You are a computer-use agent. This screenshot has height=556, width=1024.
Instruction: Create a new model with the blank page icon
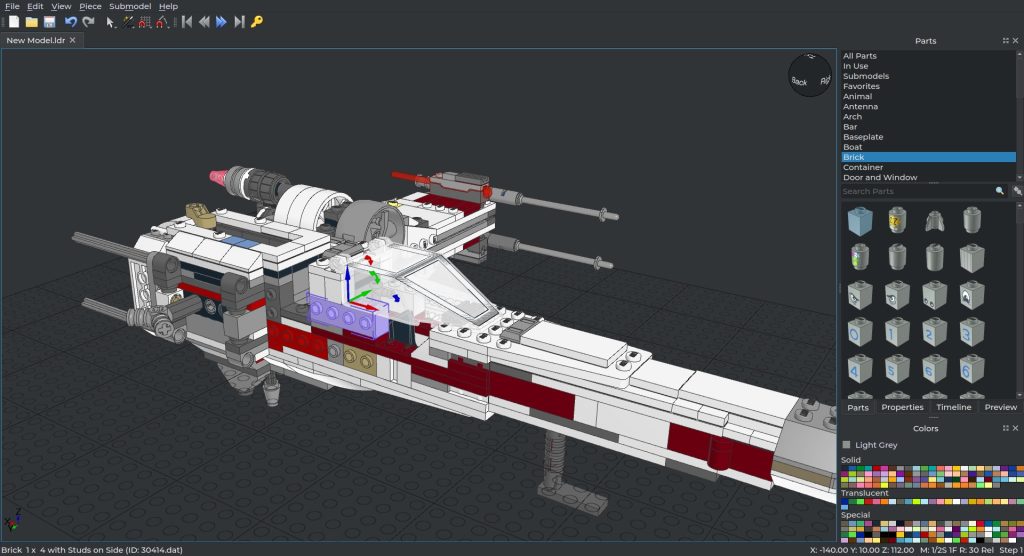point(14,22)
